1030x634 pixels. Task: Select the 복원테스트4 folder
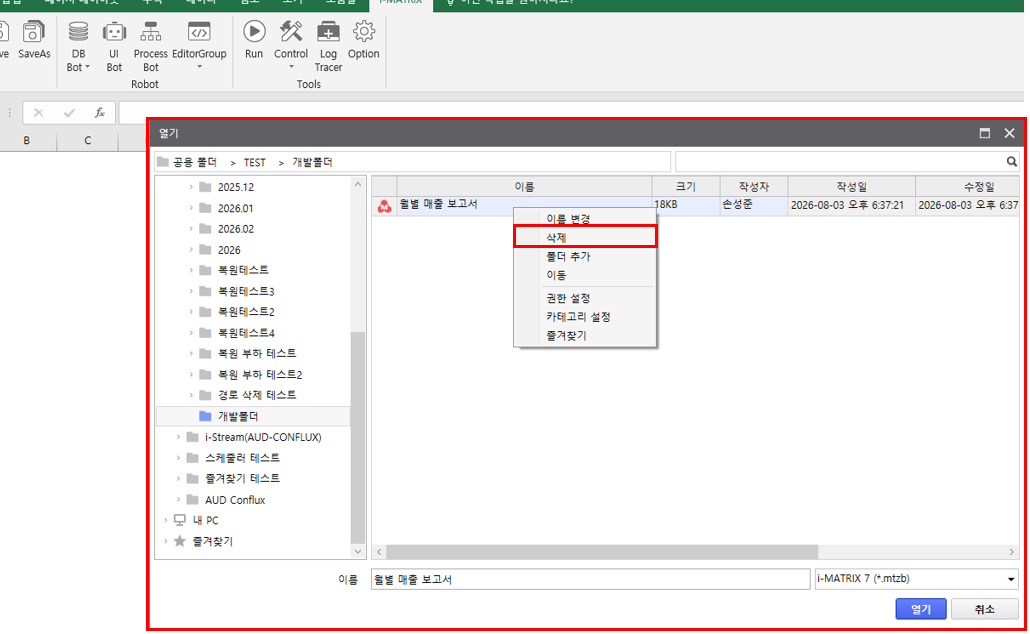pyautogui.click(x=246, y=332)
